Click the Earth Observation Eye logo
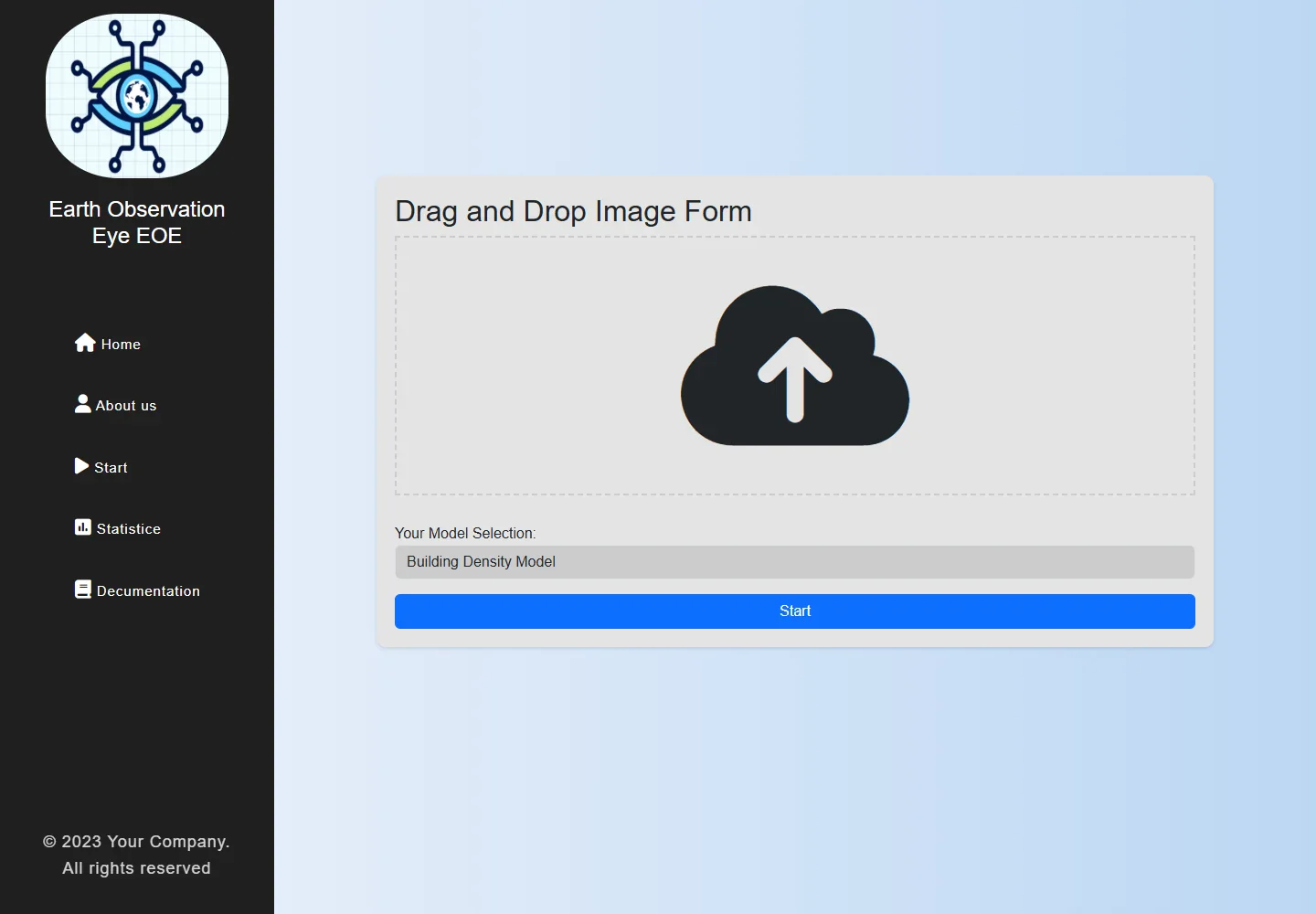The width and height of the screenshot is (1316, 914). click(x=137, y=96)
